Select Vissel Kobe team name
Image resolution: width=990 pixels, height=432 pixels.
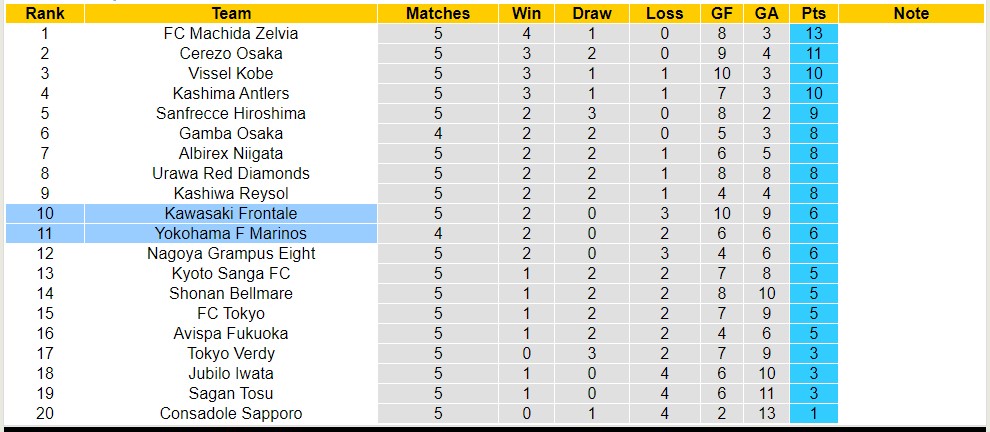231,73
